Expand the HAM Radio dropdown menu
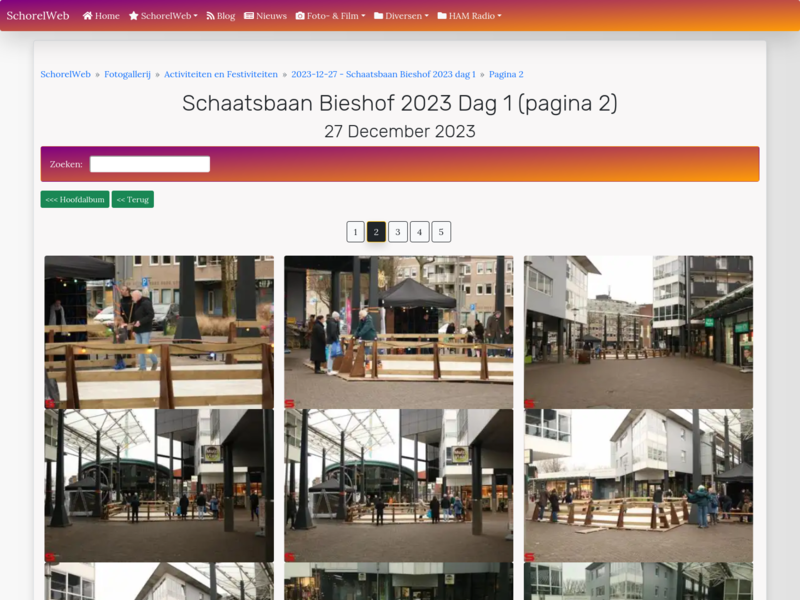The image size is (800, 600). click(x=469, y=16)
